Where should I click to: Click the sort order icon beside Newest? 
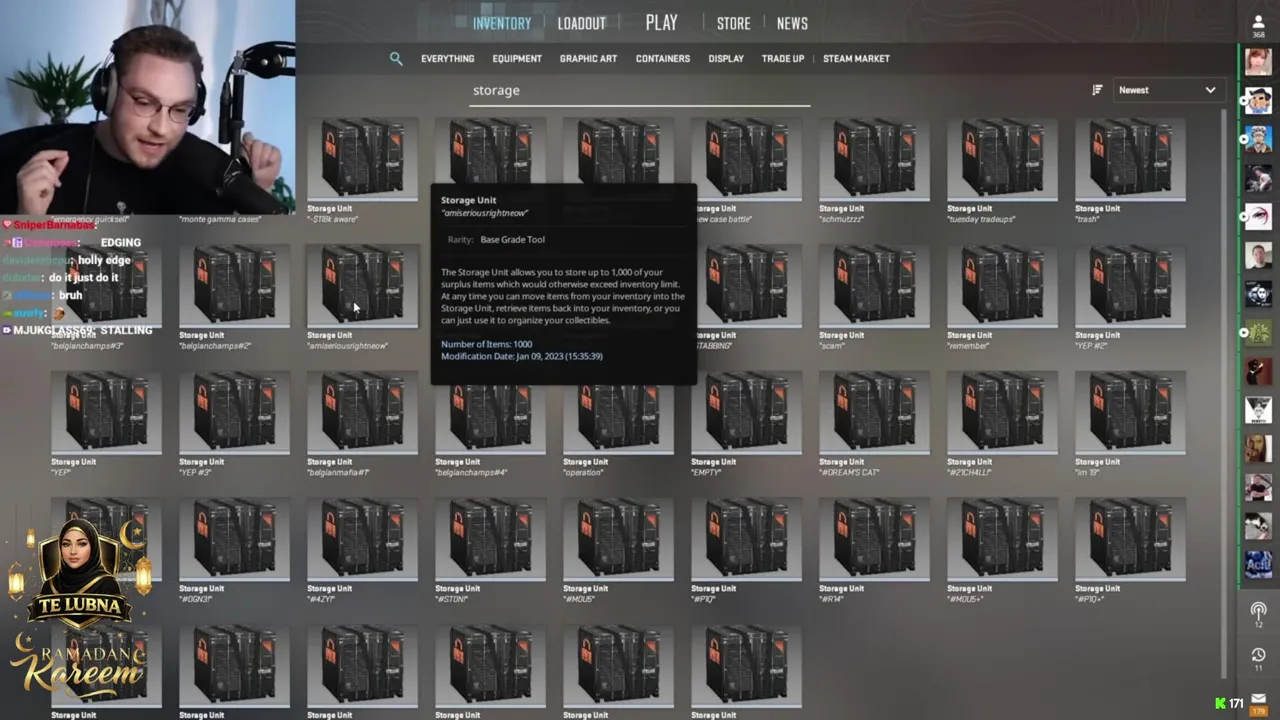1097,90
